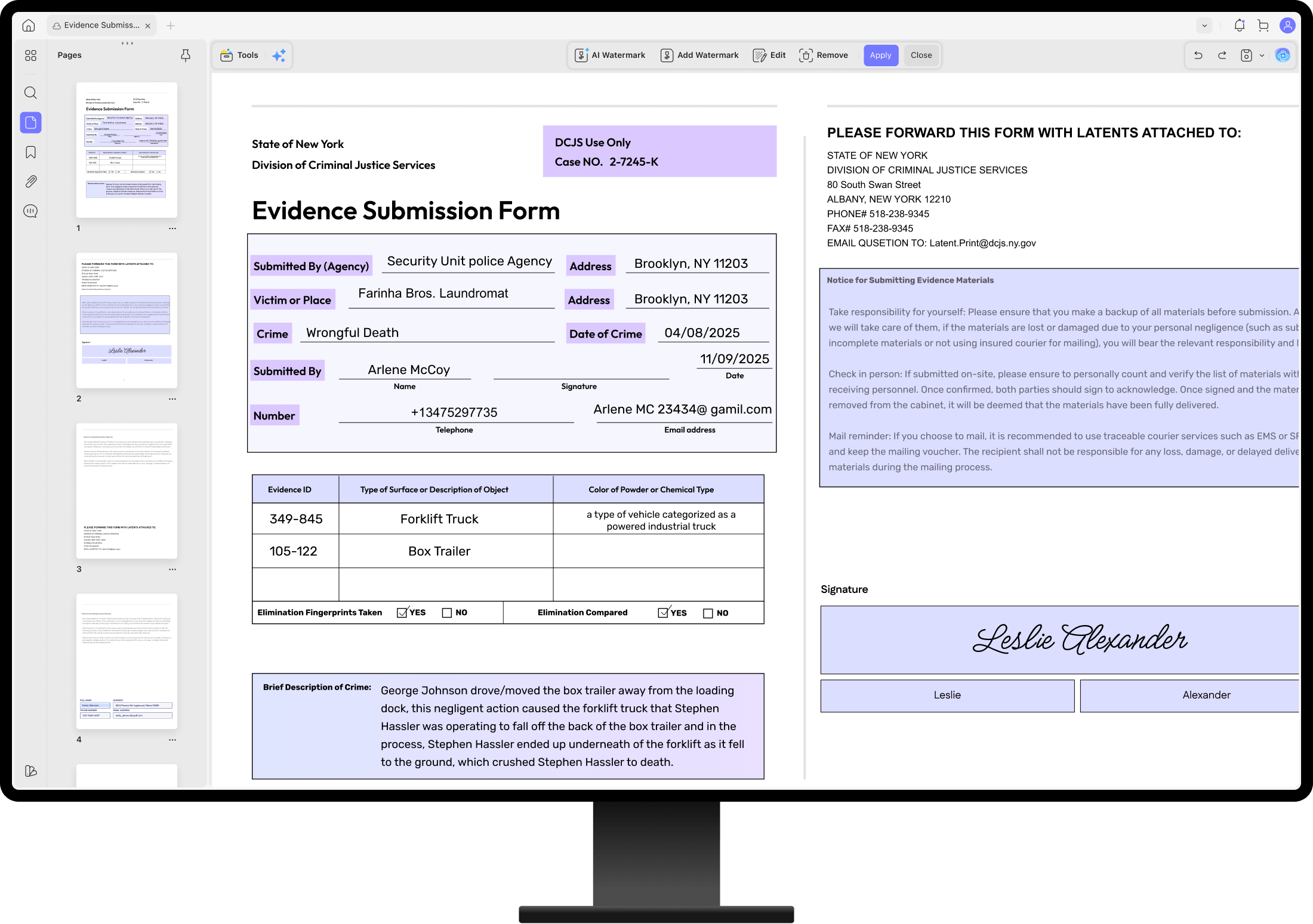Open the search panel in sidebar
The image size is (1313, 924).
point(30,92)
